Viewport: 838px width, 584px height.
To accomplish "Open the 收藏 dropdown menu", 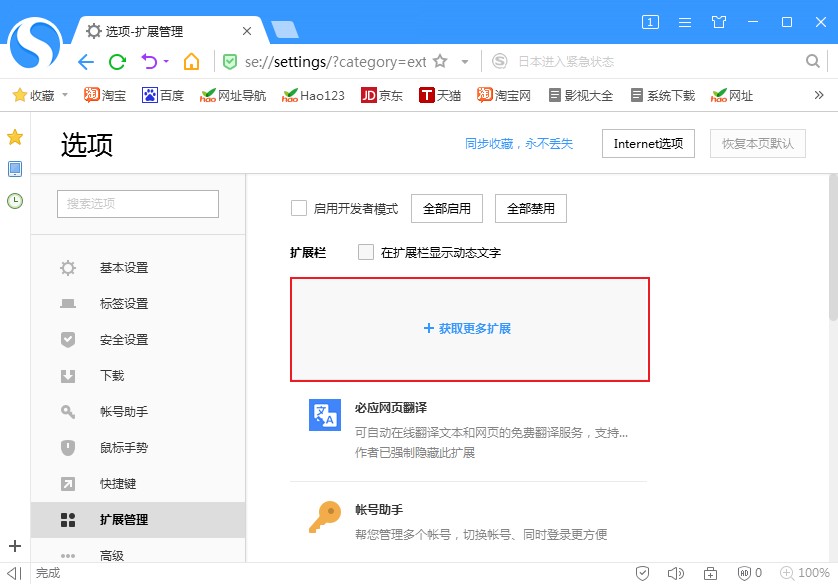I will click(40, 95).
